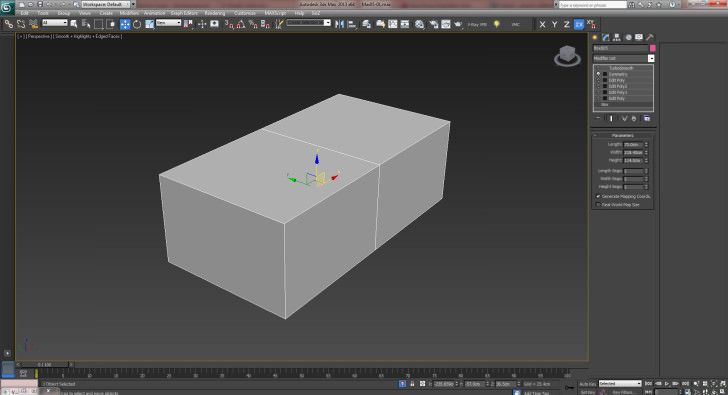The width and height of the screenshot is (728, 395).
Task: Switch to the Motion command panel tab
Action: click(628, 37)
